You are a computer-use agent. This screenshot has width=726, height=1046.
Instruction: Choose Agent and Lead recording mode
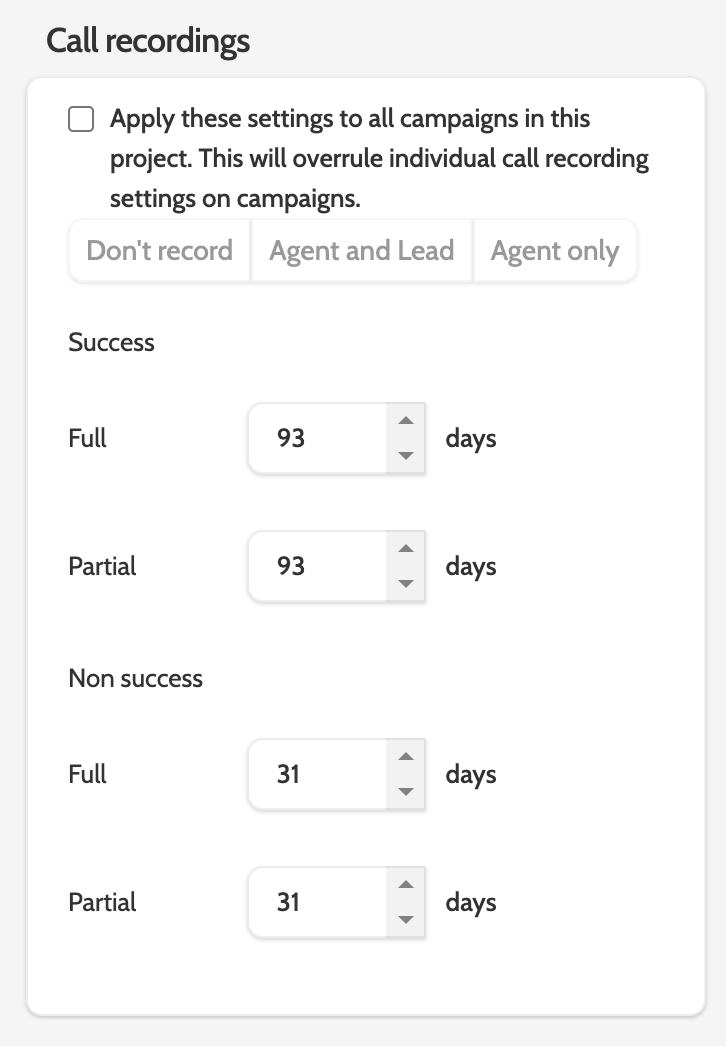click(361, 251)
